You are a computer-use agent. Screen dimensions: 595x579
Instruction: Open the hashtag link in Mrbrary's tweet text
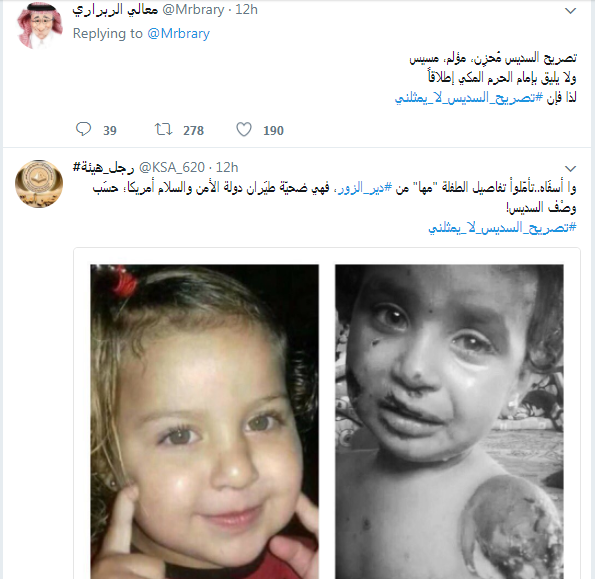pos(469,98)
